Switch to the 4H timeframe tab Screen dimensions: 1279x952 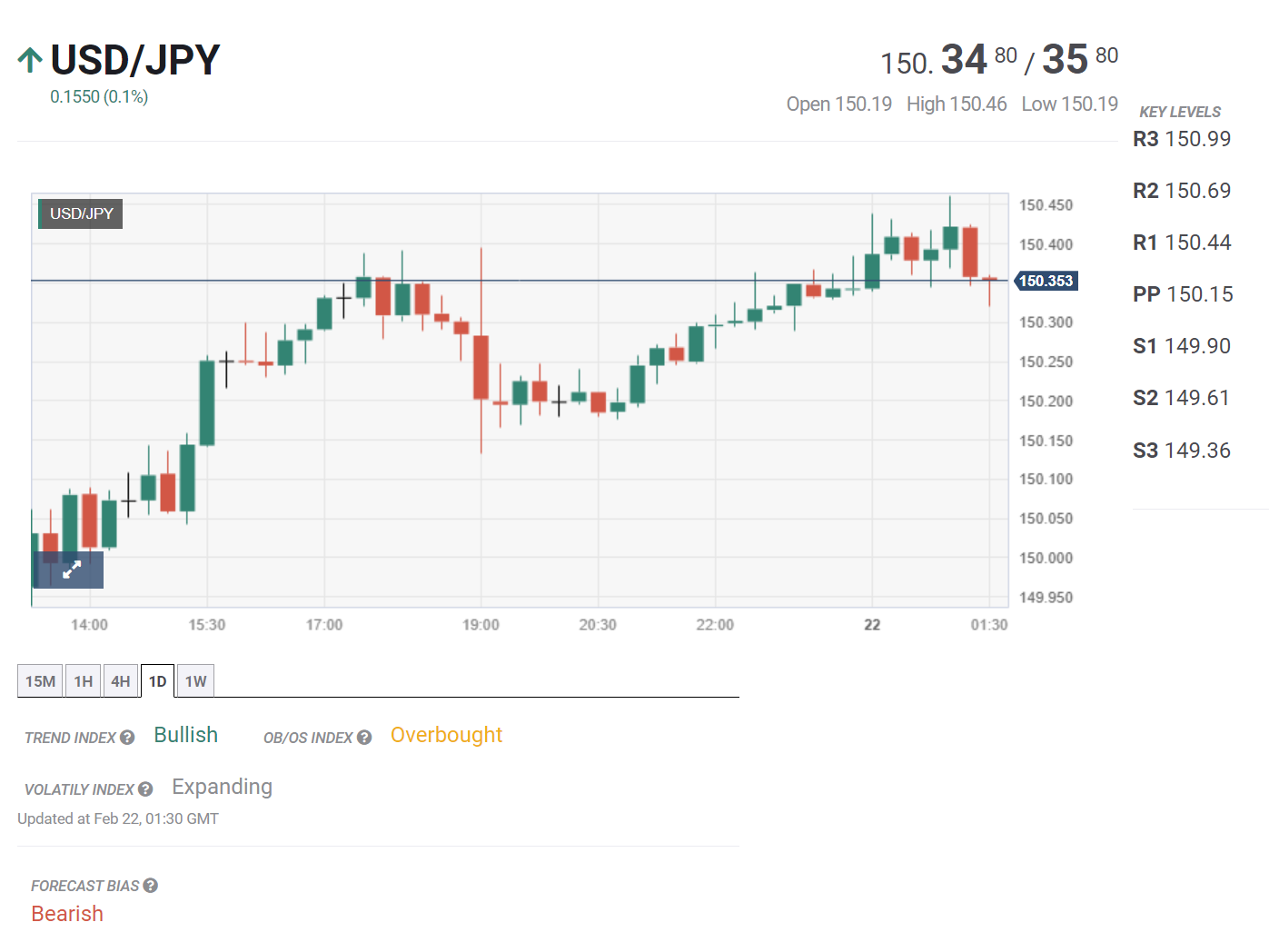121,681
